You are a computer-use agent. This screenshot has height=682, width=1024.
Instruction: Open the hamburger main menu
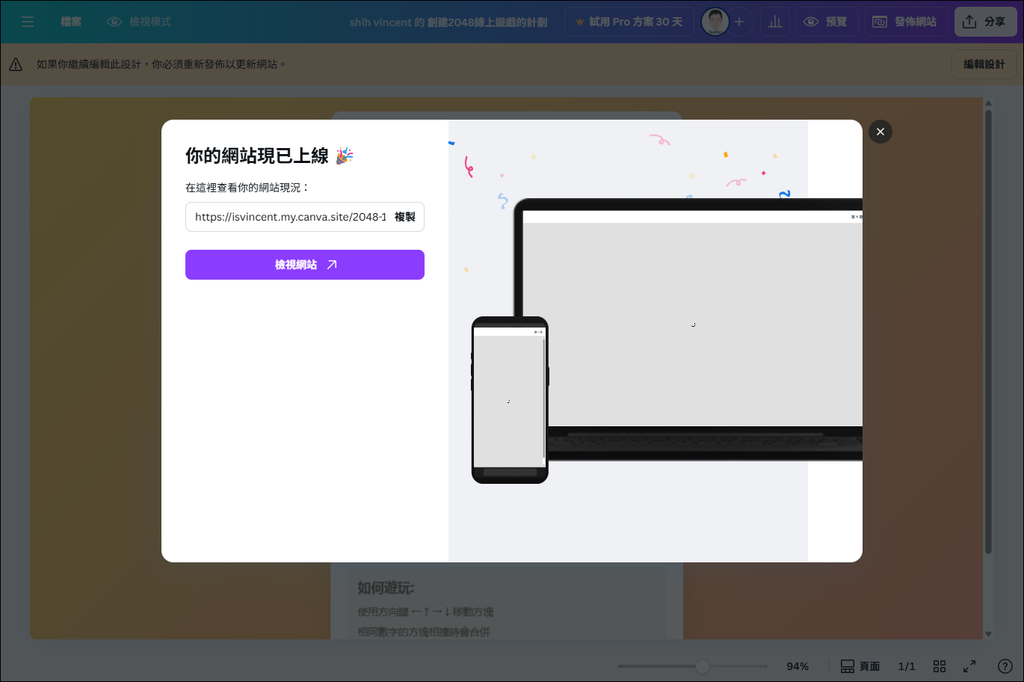tap(27, 22)
